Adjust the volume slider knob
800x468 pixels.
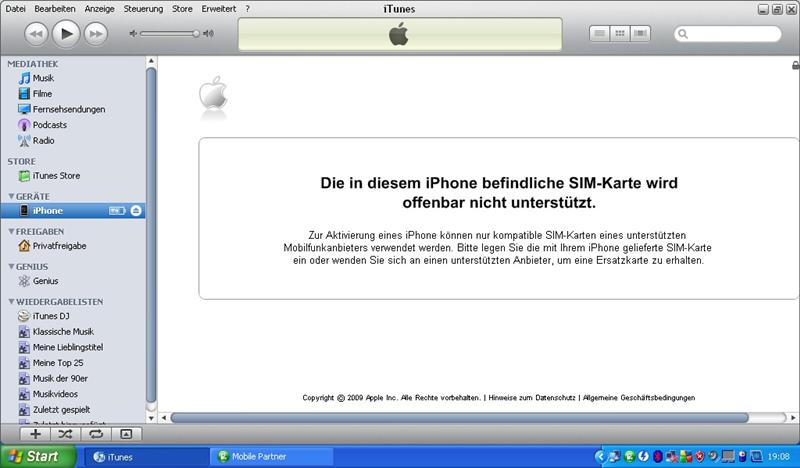[x=196, y=34]
